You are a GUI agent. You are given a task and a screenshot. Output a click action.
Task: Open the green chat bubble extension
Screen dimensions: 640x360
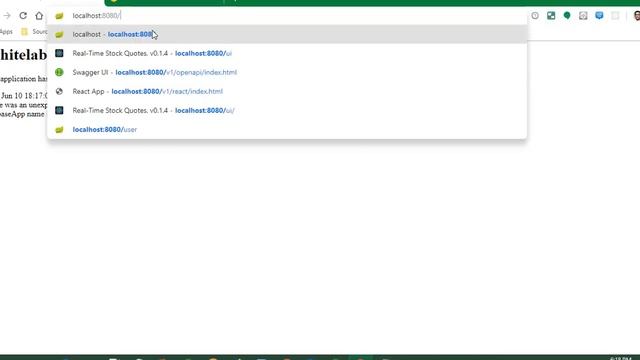tap(567, 16)
